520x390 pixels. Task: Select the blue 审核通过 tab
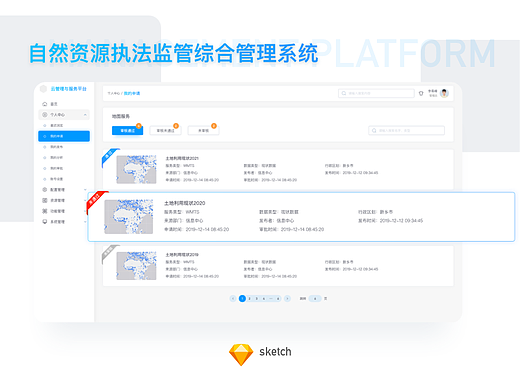127,131
